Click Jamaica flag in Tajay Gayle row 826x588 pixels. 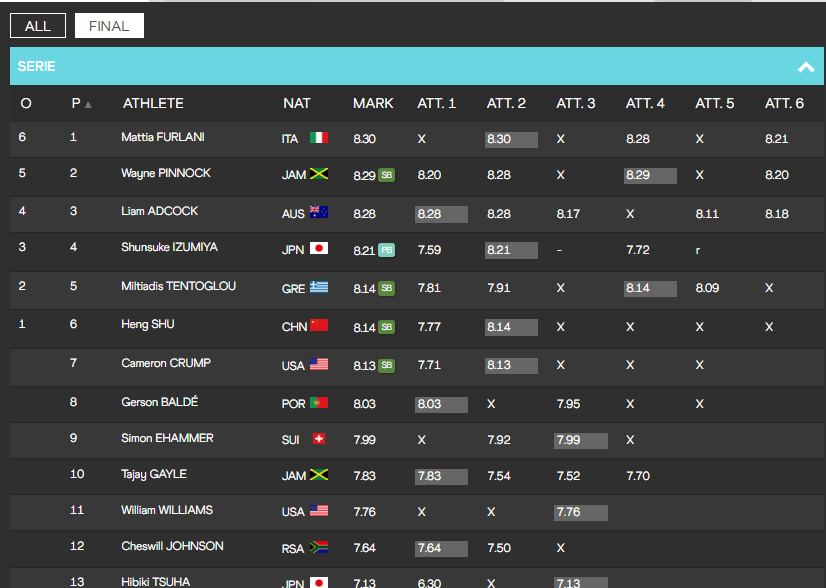click(x=319, y=474)
